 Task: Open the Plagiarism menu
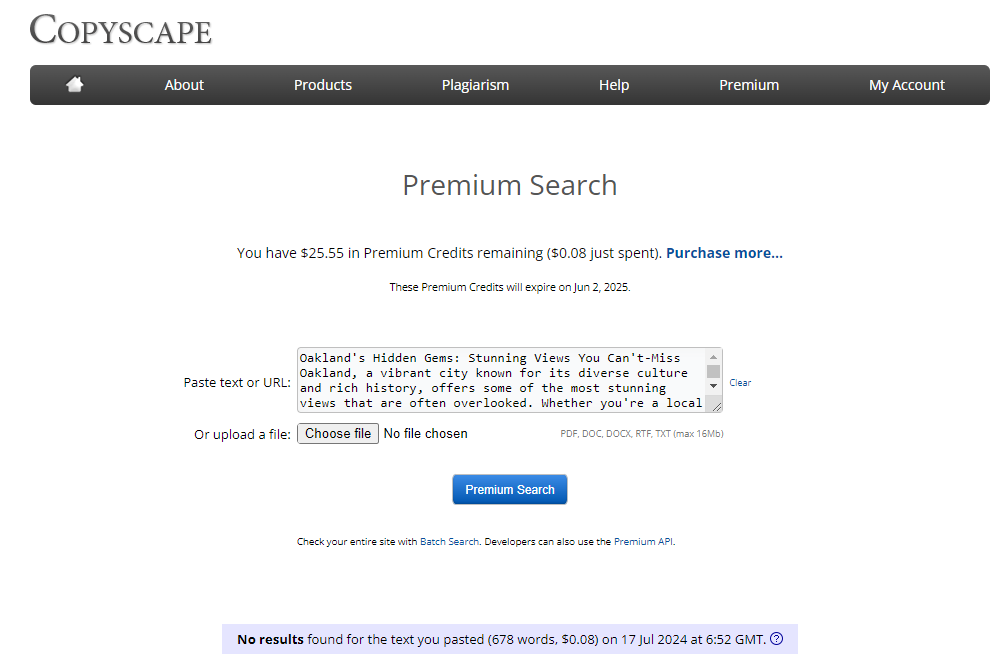(475, 85)
